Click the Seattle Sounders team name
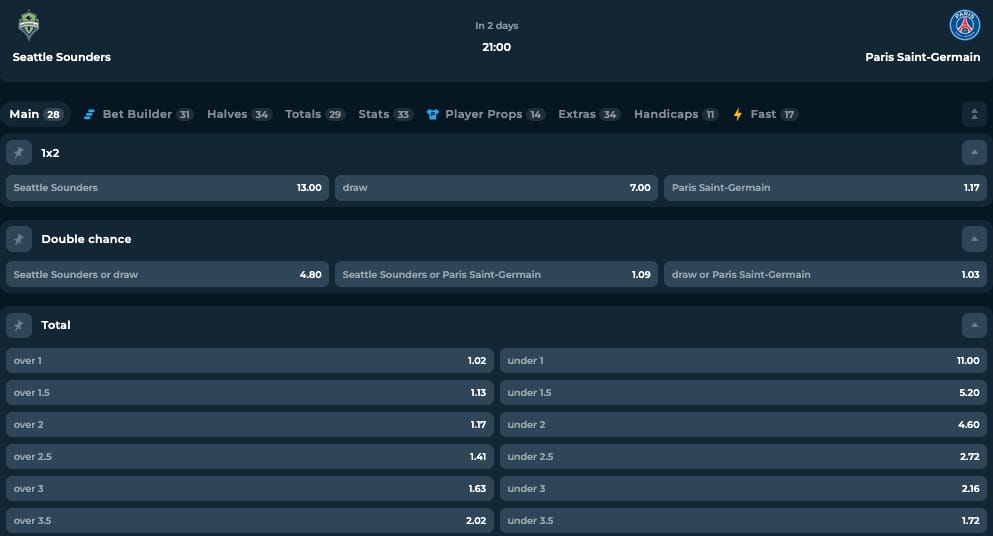 [x=61, y=57]
